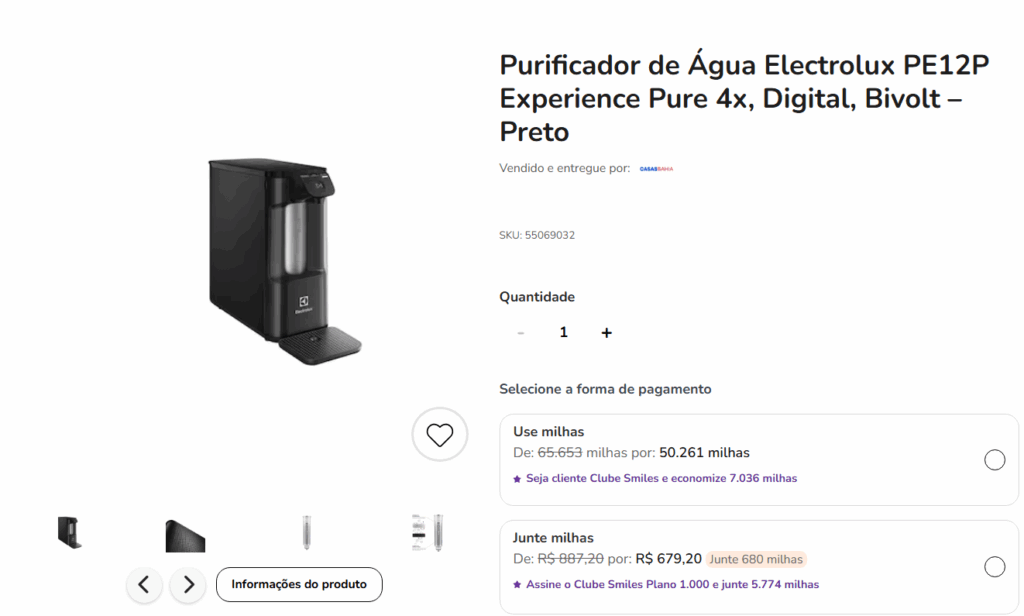This screenshot has height=616, width=1024.
Task: Select first thumbnail of purifier front view
Action: (x=69, y=532)
